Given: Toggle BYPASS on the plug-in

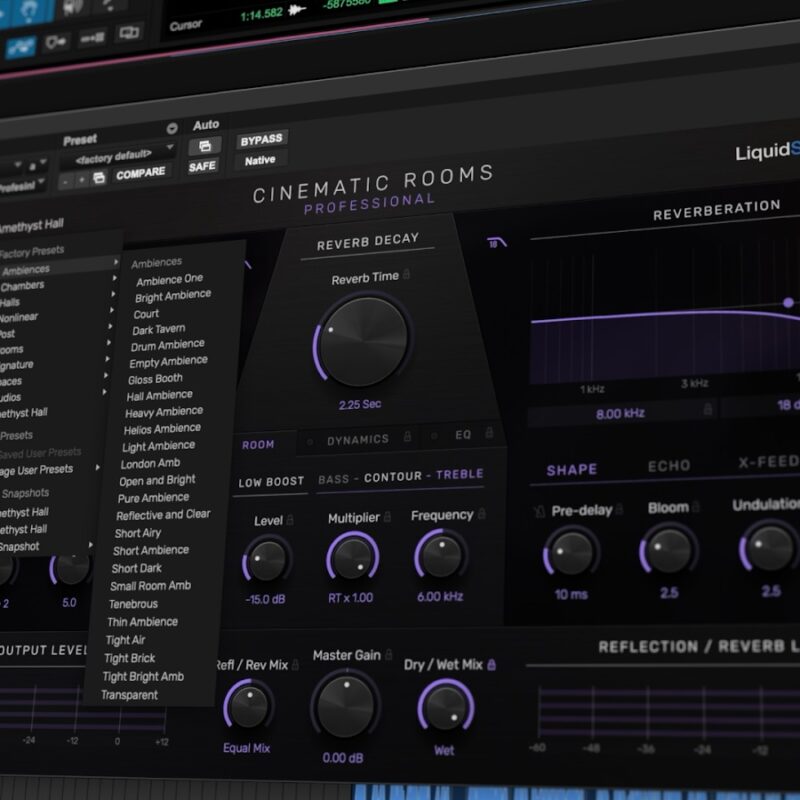Looking at the screenshot, I should pos(261,140).
